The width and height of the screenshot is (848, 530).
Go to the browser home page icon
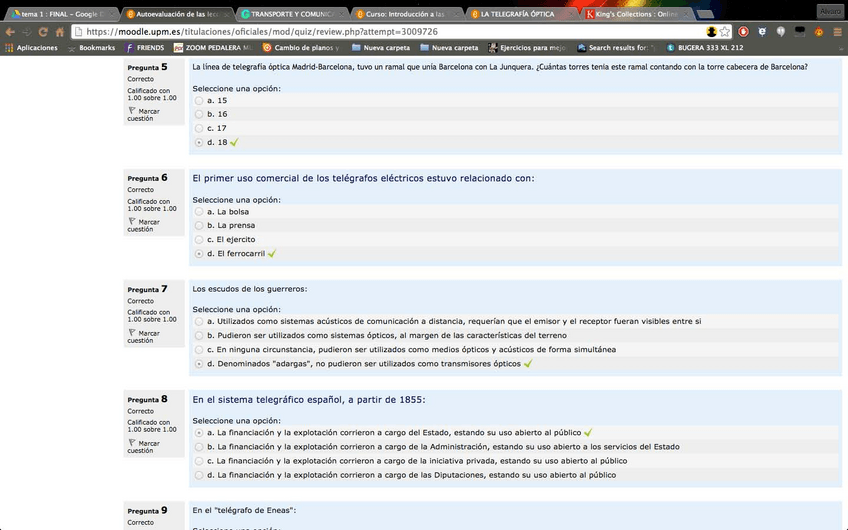coord(60,31)
